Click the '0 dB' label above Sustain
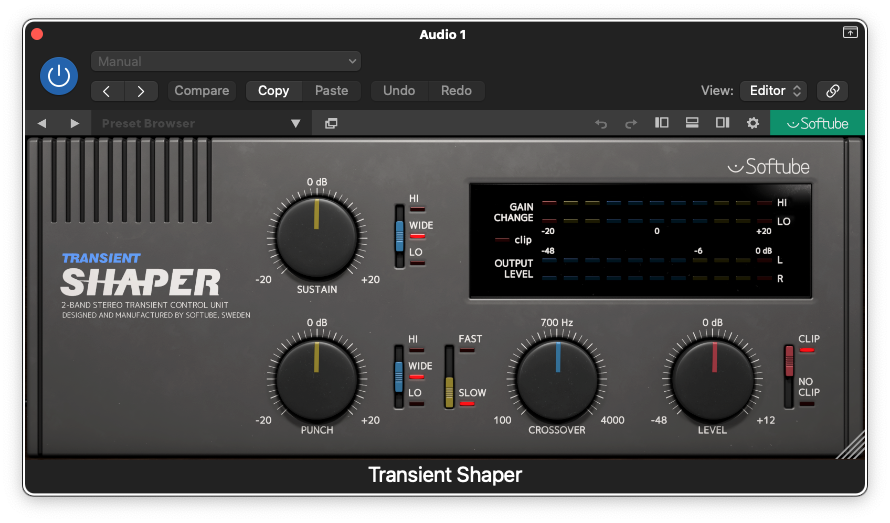Viewport: 890px width, 523px height. click(x=317, y=182)
